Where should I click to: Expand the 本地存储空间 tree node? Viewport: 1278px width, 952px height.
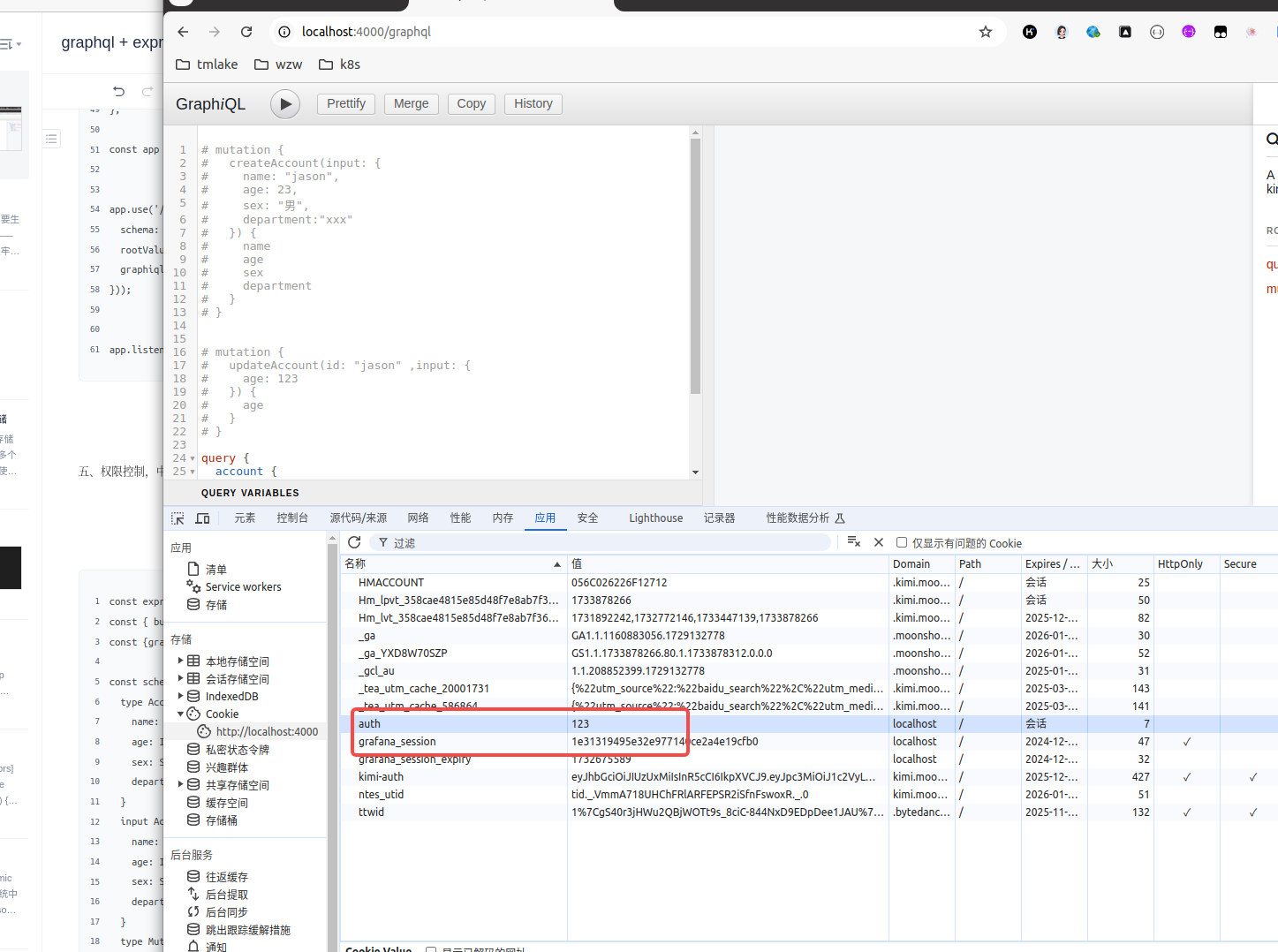tap(181, 661)
